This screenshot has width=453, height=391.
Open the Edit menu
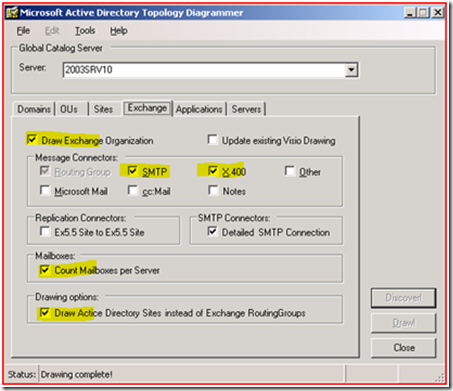(x=52, y=31)
